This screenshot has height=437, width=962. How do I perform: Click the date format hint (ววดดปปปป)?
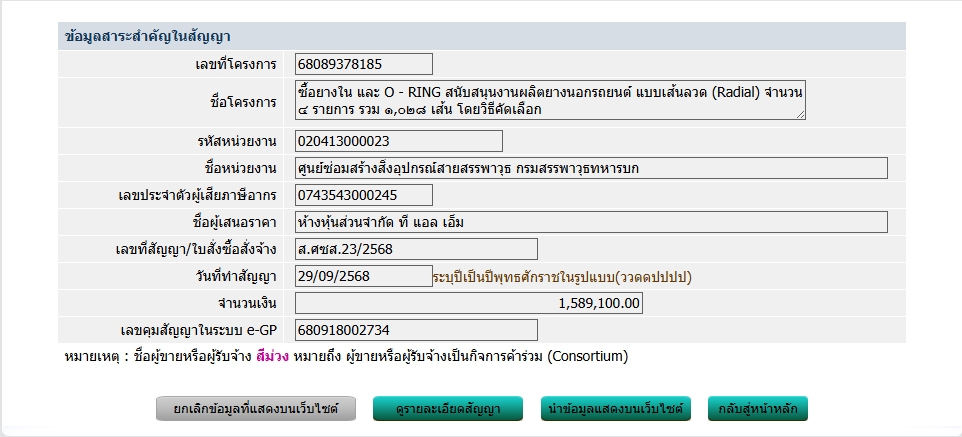[562, 276]
